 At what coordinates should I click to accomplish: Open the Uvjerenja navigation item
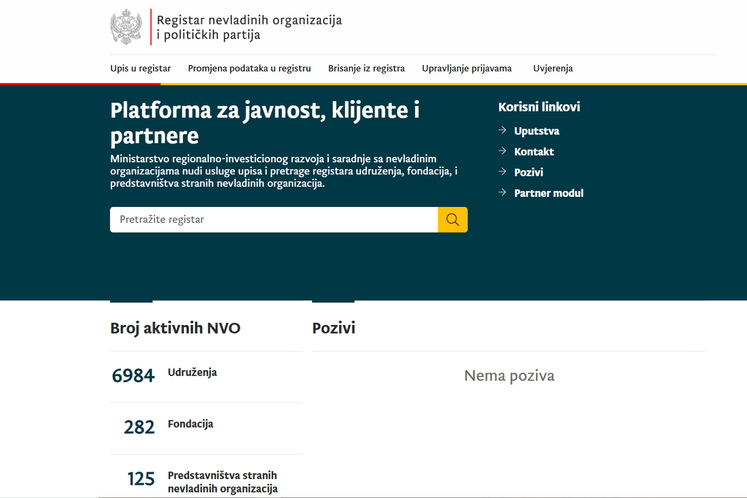pyautogui.click(x=553, y=69)
